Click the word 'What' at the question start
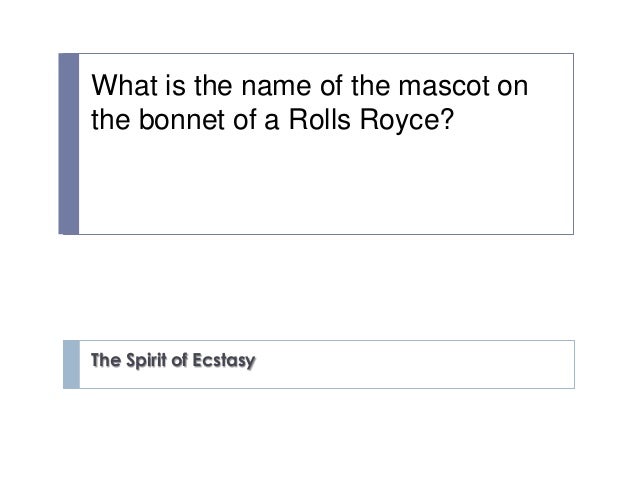638x479 pixels. tap(125, 85)
